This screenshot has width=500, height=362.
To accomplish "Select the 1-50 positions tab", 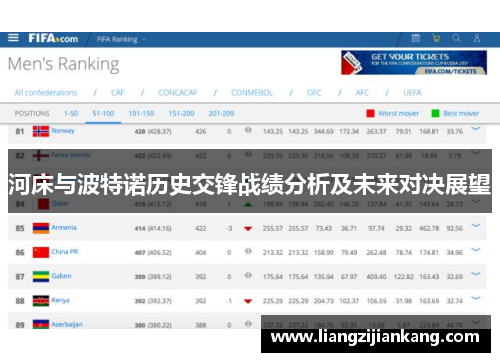I will coord(71,113).
